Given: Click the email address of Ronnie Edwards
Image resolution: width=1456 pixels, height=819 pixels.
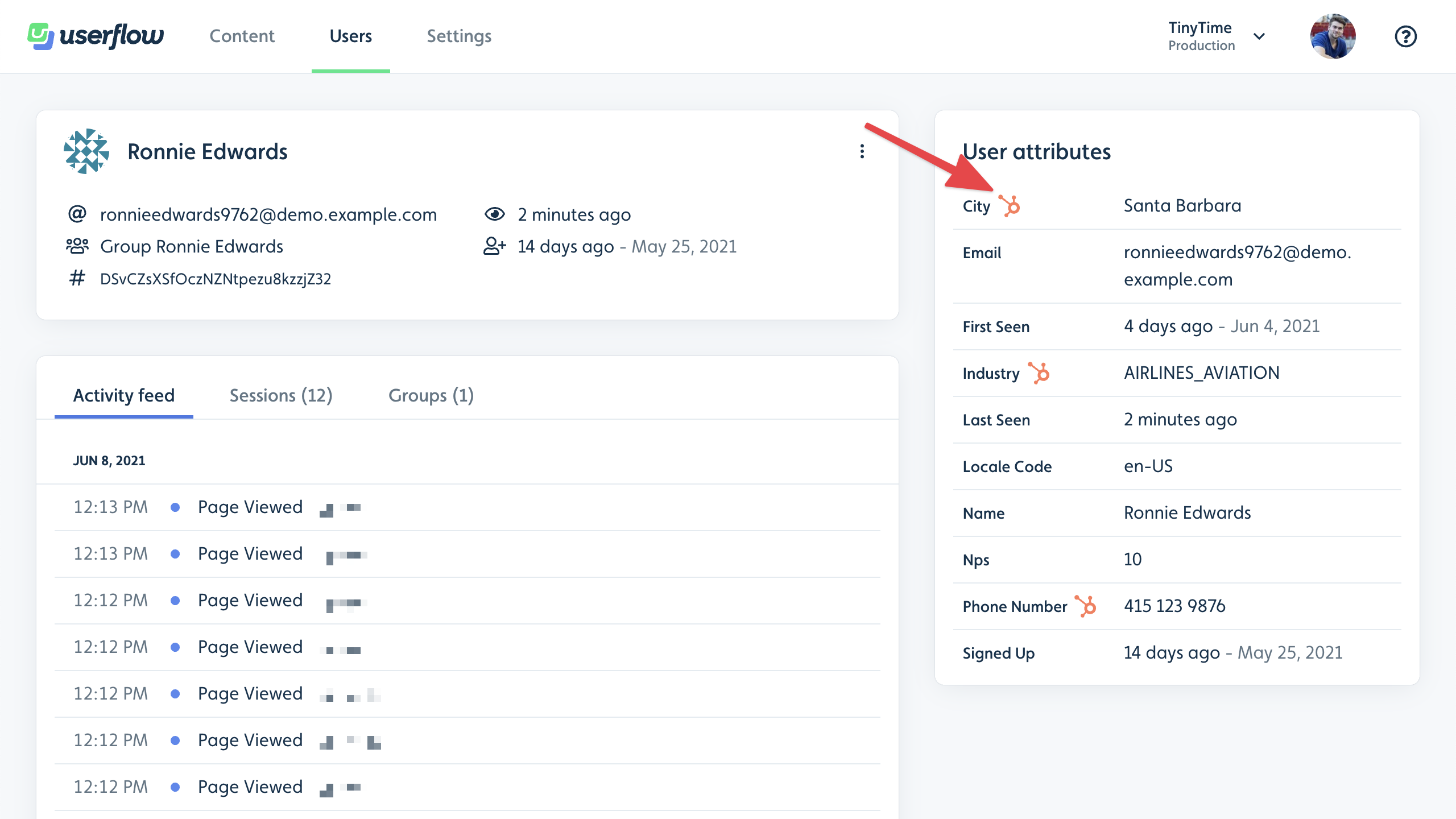Looking at the screenshot, I should point(268,213).
